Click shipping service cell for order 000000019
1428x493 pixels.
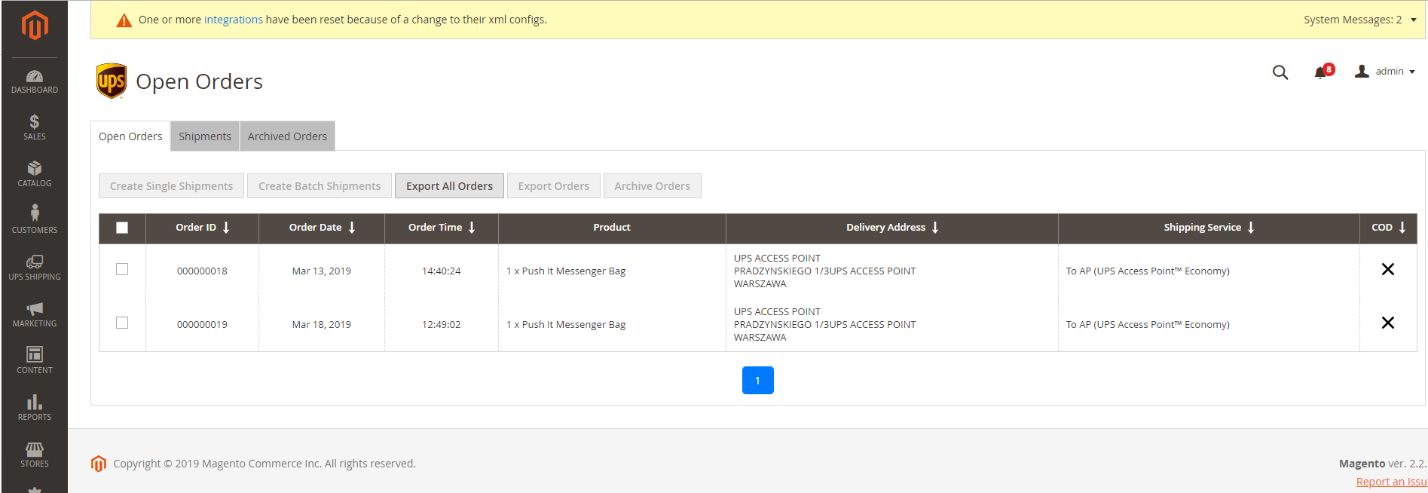click(x=1208, y=324)
